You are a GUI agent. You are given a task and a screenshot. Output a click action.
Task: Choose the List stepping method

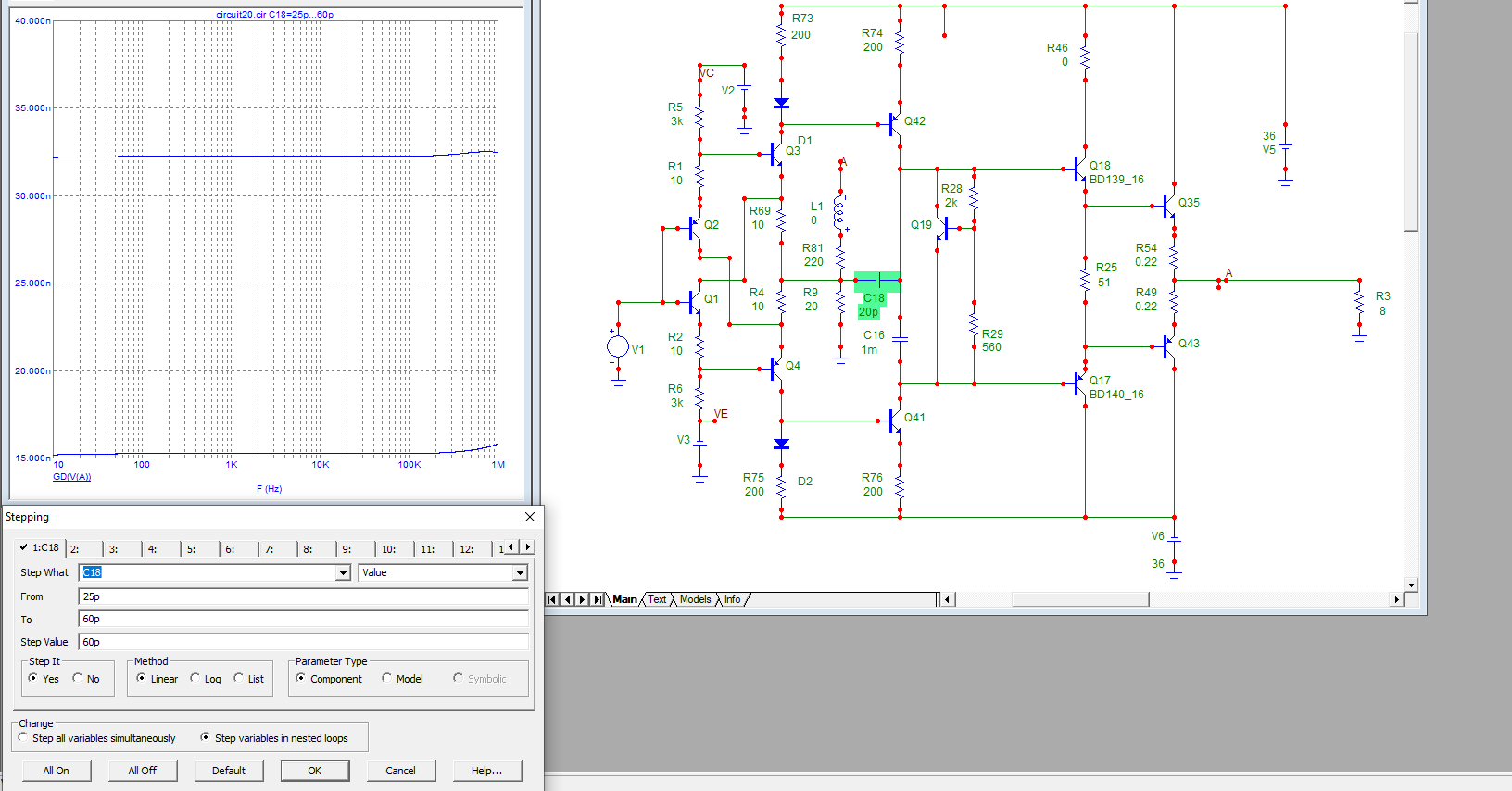pos(249,679)
